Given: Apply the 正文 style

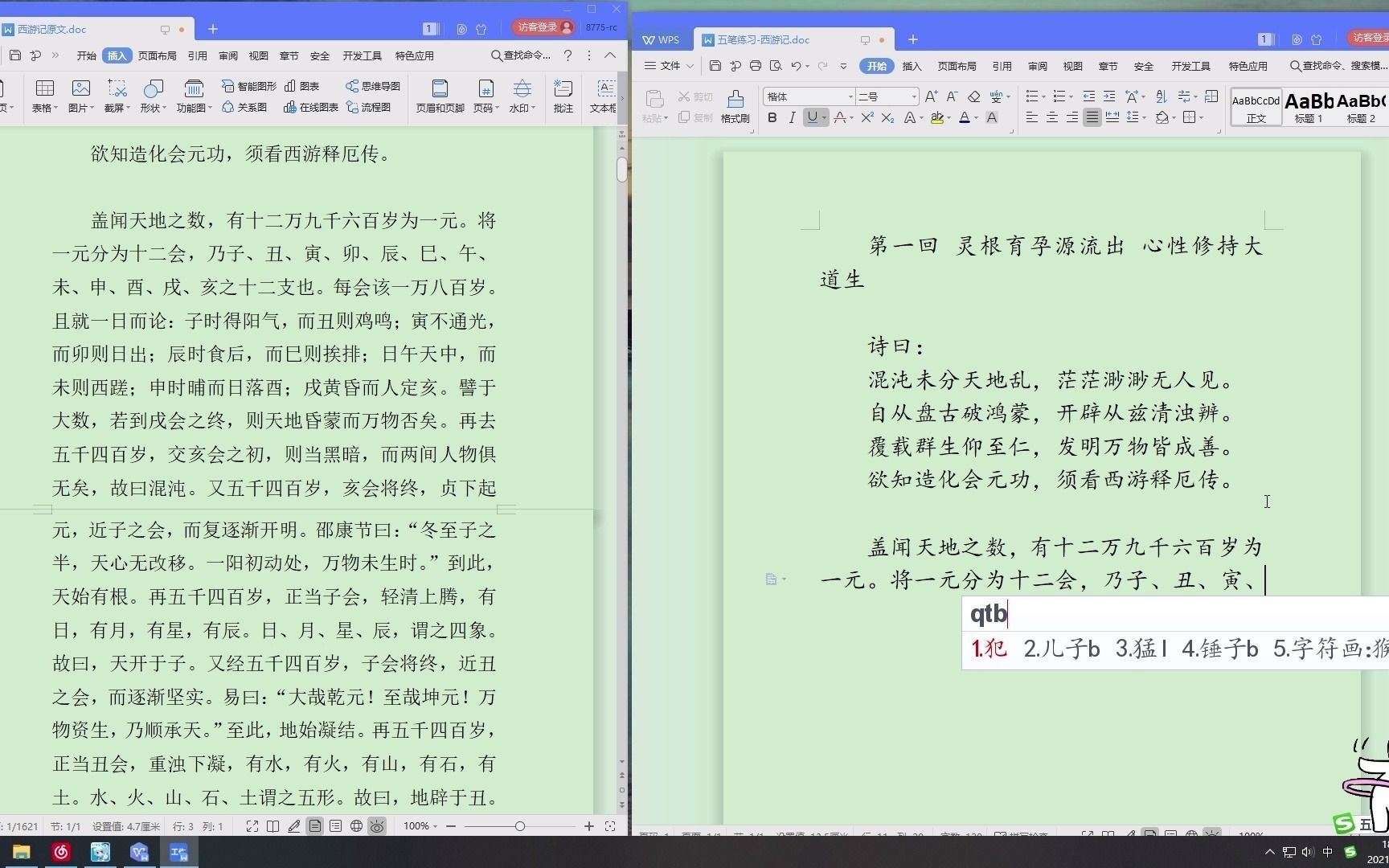Looking at the screenshot, I should tap(1256, 108).
